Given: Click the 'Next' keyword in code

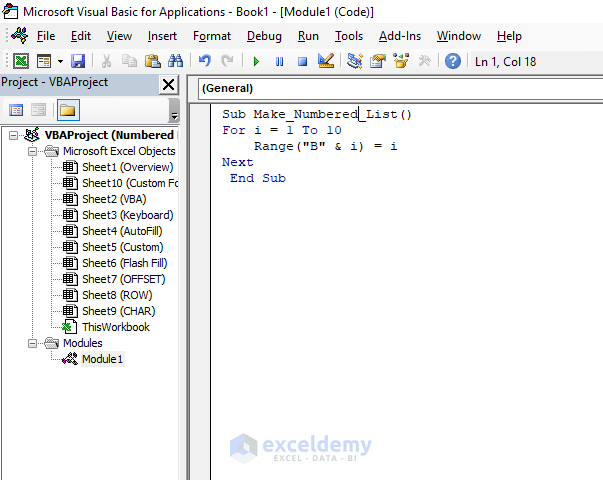Looking at the screenshot, I should pyautogui.click(x=238, y=162).
